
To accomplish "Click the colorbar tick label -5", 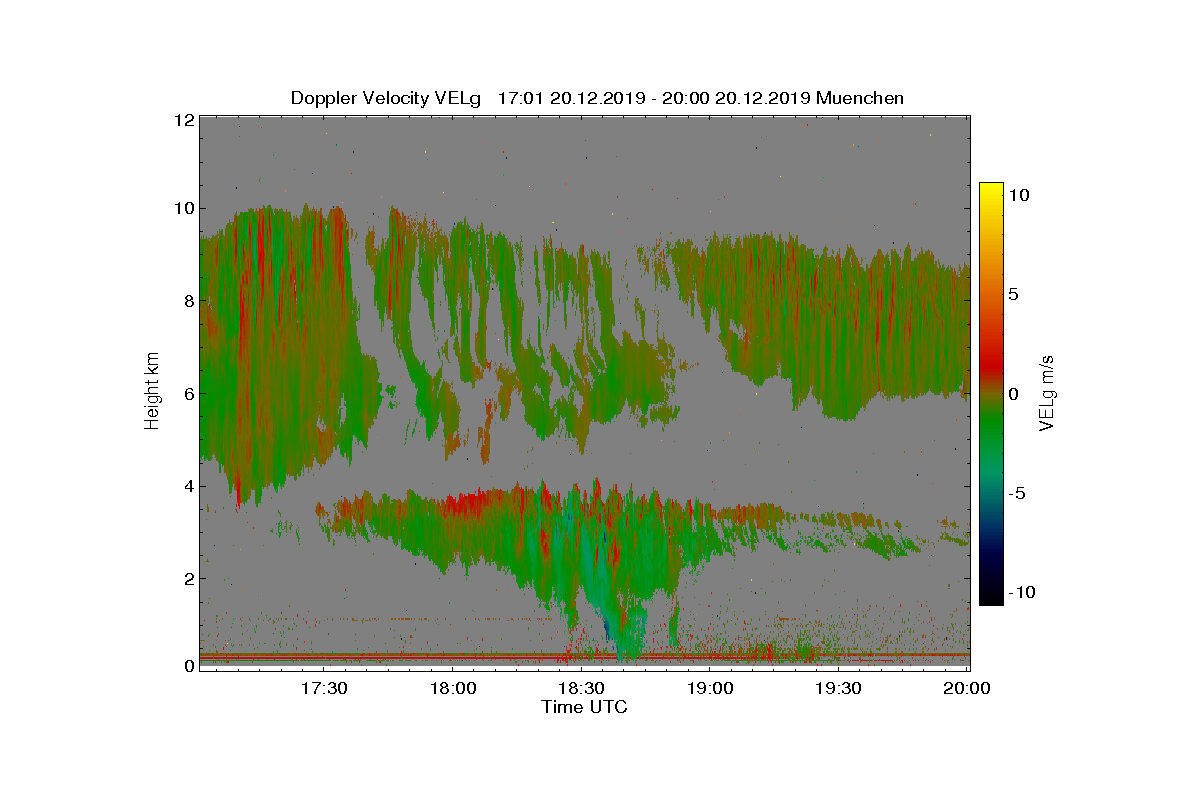I will point(1016,493).
